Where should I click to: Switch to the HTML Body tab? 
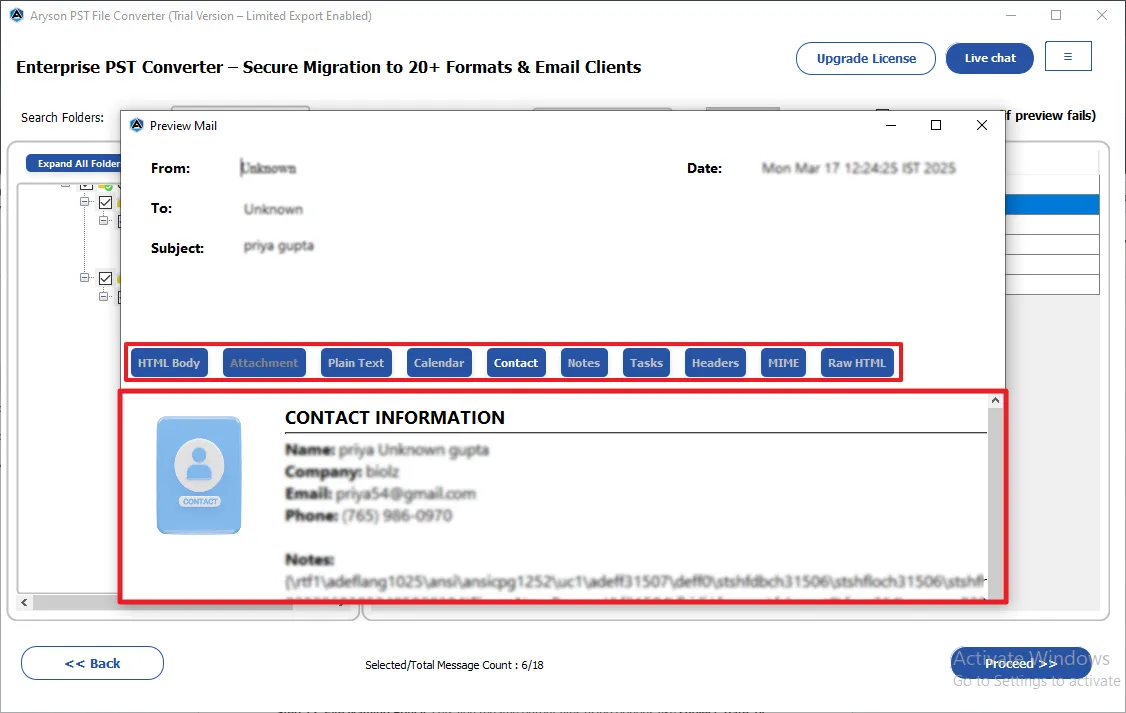[x=169, y=363]
